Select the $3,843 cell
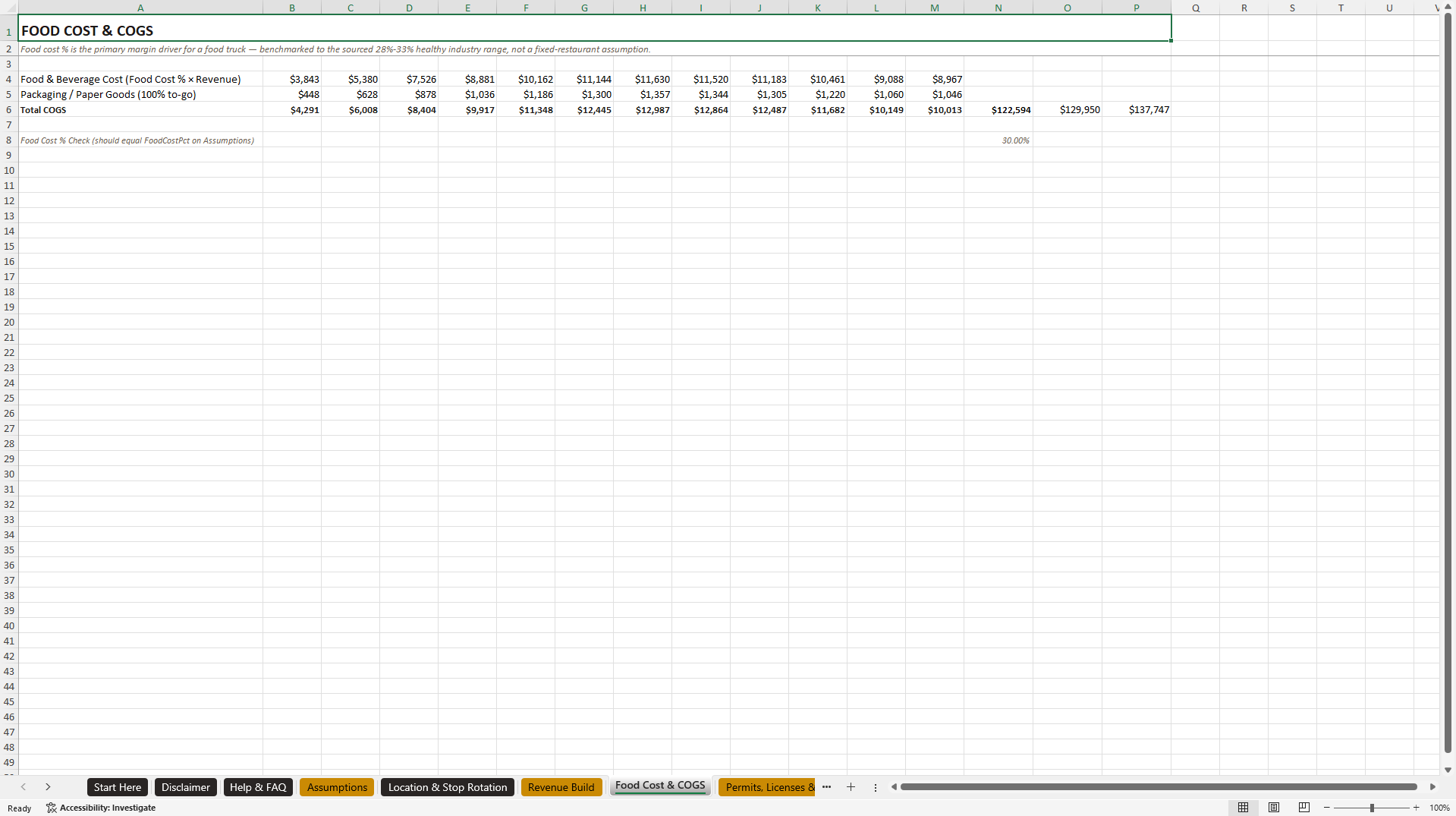The width and height of the screenshot is (1456, 816). point(292,79)
